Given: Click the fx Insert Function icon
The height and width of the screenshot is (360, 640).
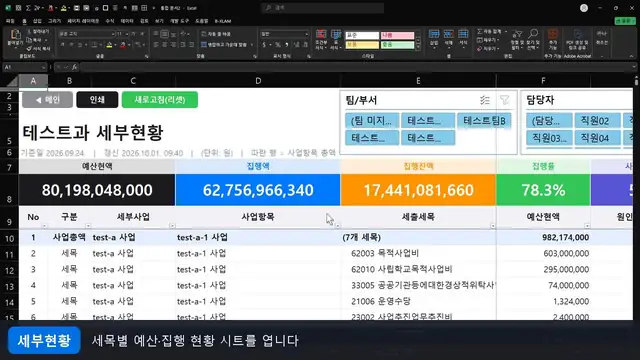Looking at the screenshot, I should (74, 67).
